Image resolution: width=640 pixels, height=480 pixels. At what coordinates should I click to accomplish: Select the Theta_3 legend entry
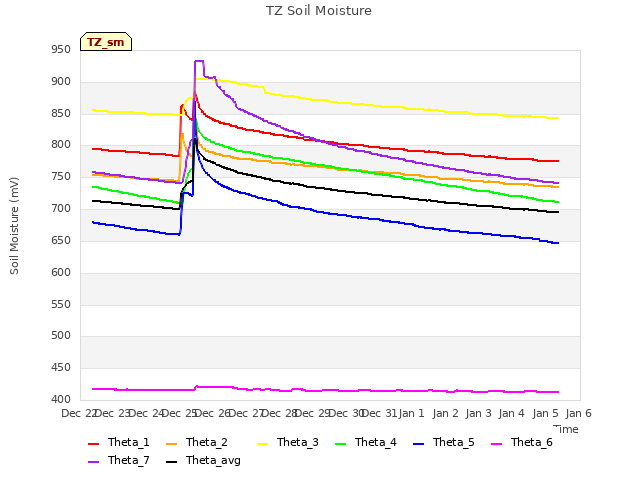[288, 442]
